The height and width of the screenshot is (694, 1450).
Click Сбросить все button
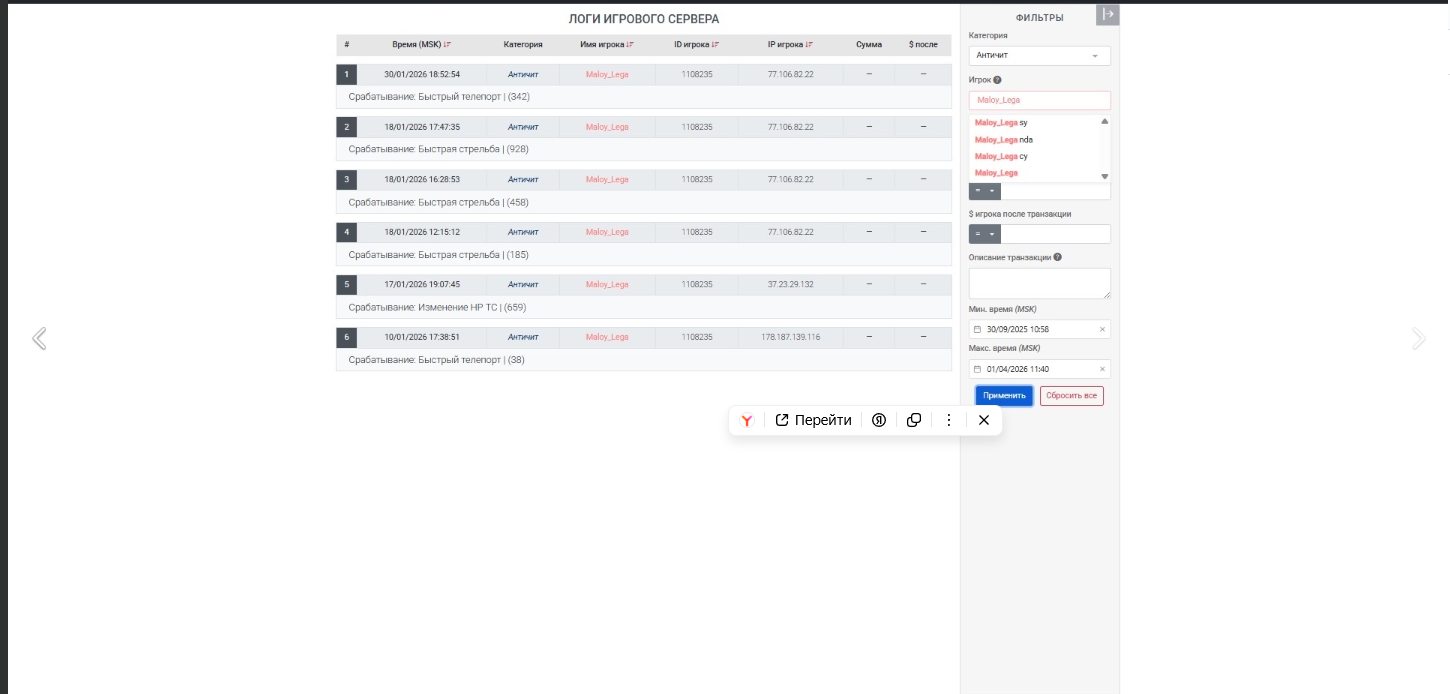coord(1072,396)
